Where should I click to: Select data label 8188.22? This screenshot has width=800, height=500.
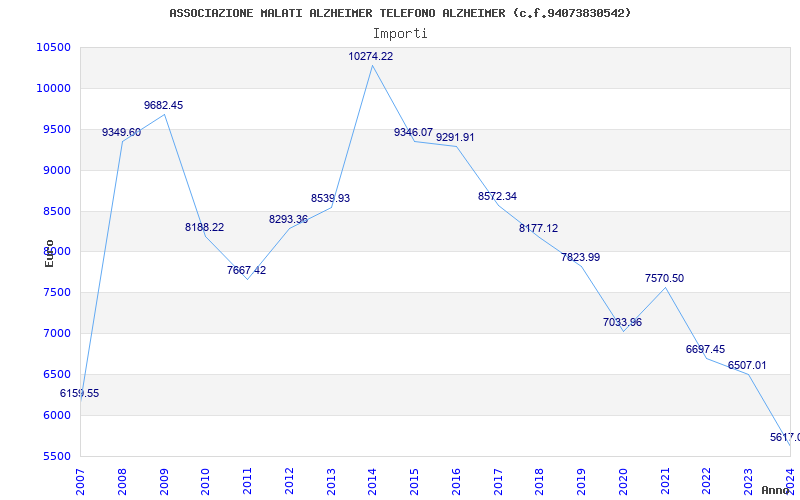pyautogui.click(x=204, y=228)
